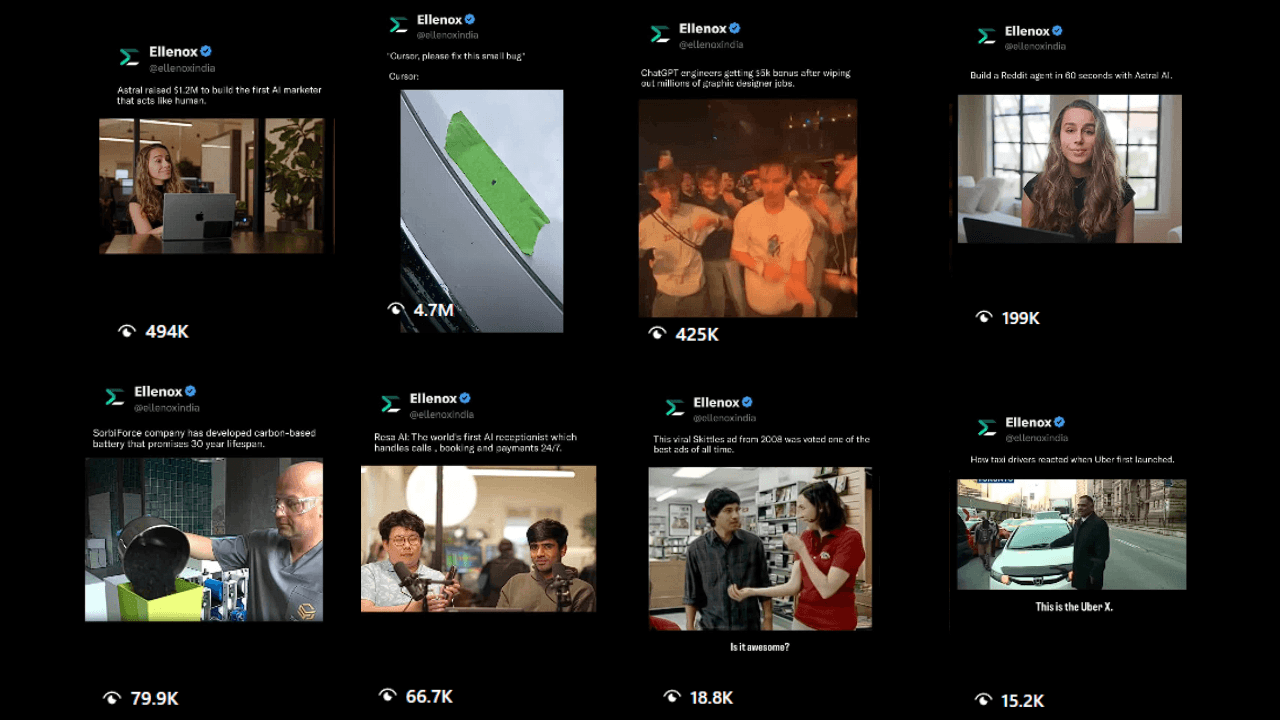
Task: Click @ellenoxindia handle on Cursor bug post
Action: click(447, 35)
